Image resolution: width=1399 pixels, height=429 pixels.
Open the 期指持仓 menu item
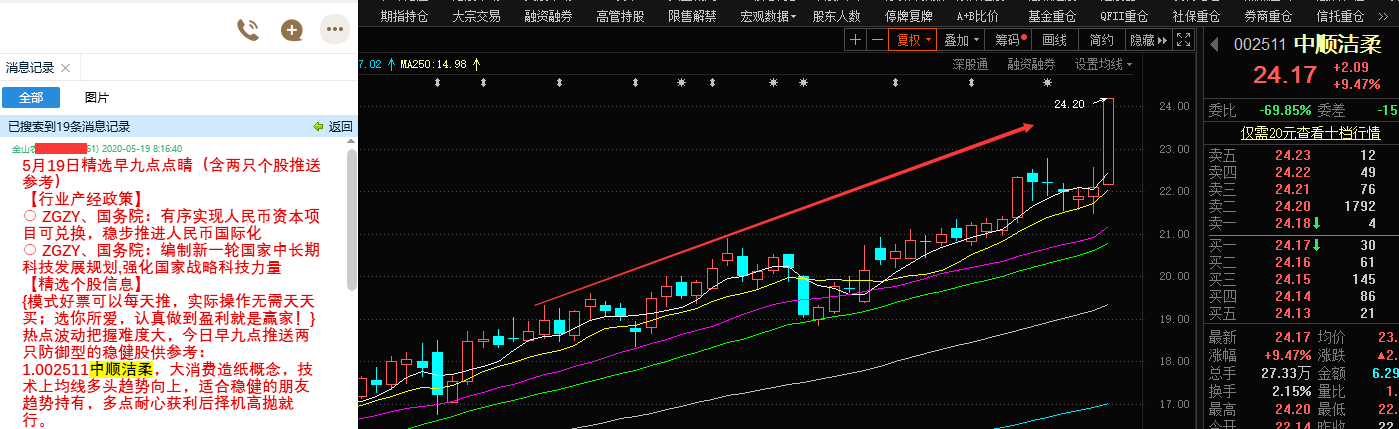point(404,16)
